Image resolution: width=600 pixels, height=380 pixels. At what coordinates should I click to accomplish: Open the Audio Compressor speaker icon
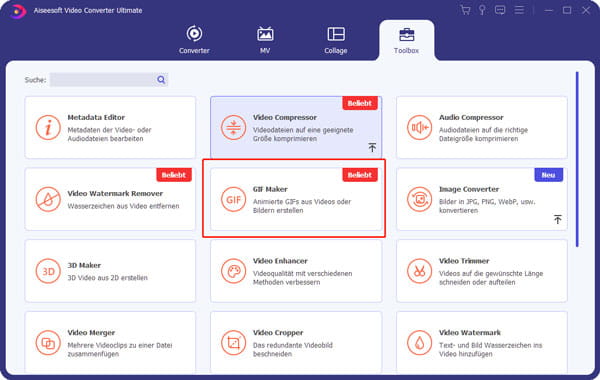click(x=419, y=127)
